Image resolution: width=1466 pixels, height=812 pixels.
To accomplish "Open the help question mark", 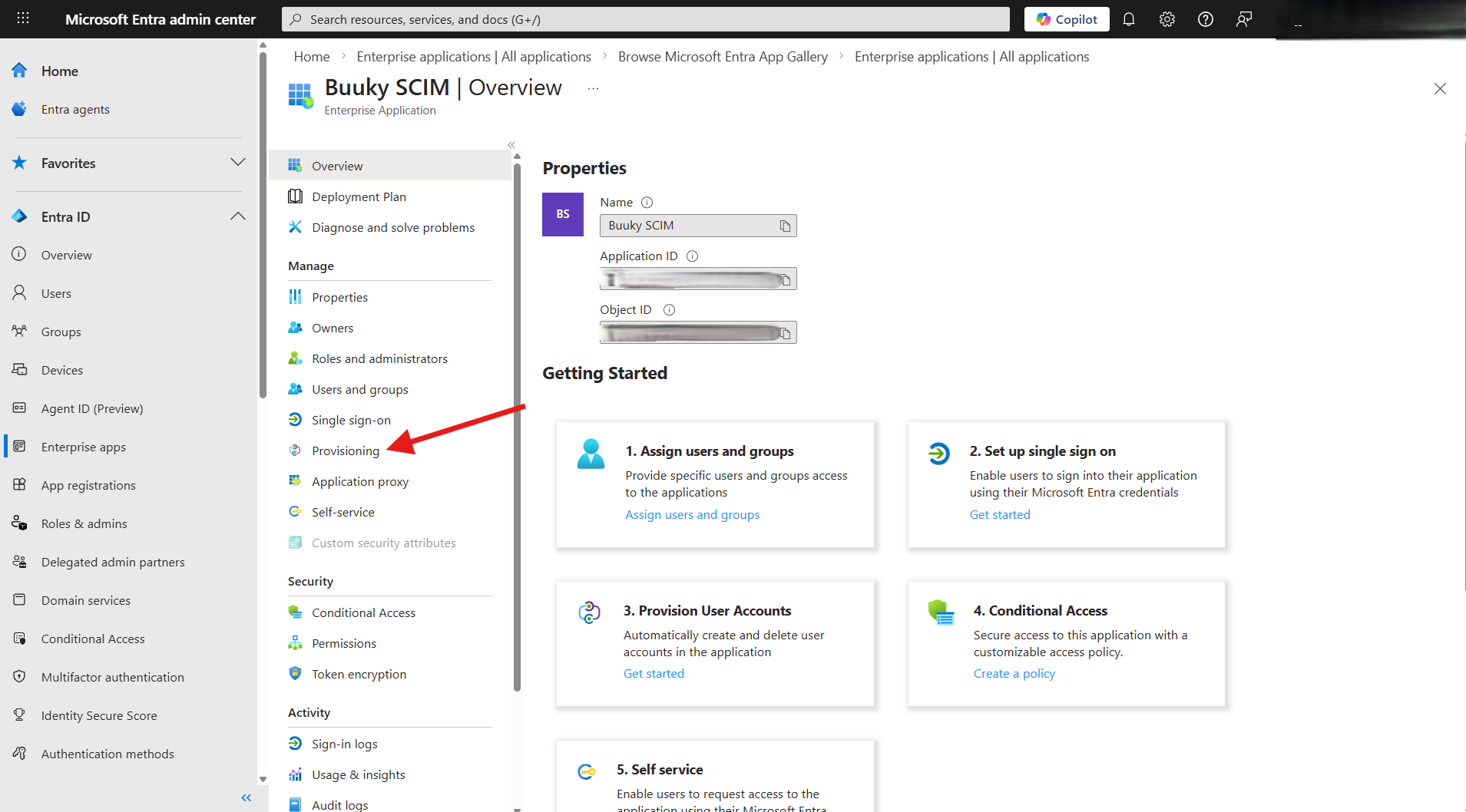I will click(1205, 18).
